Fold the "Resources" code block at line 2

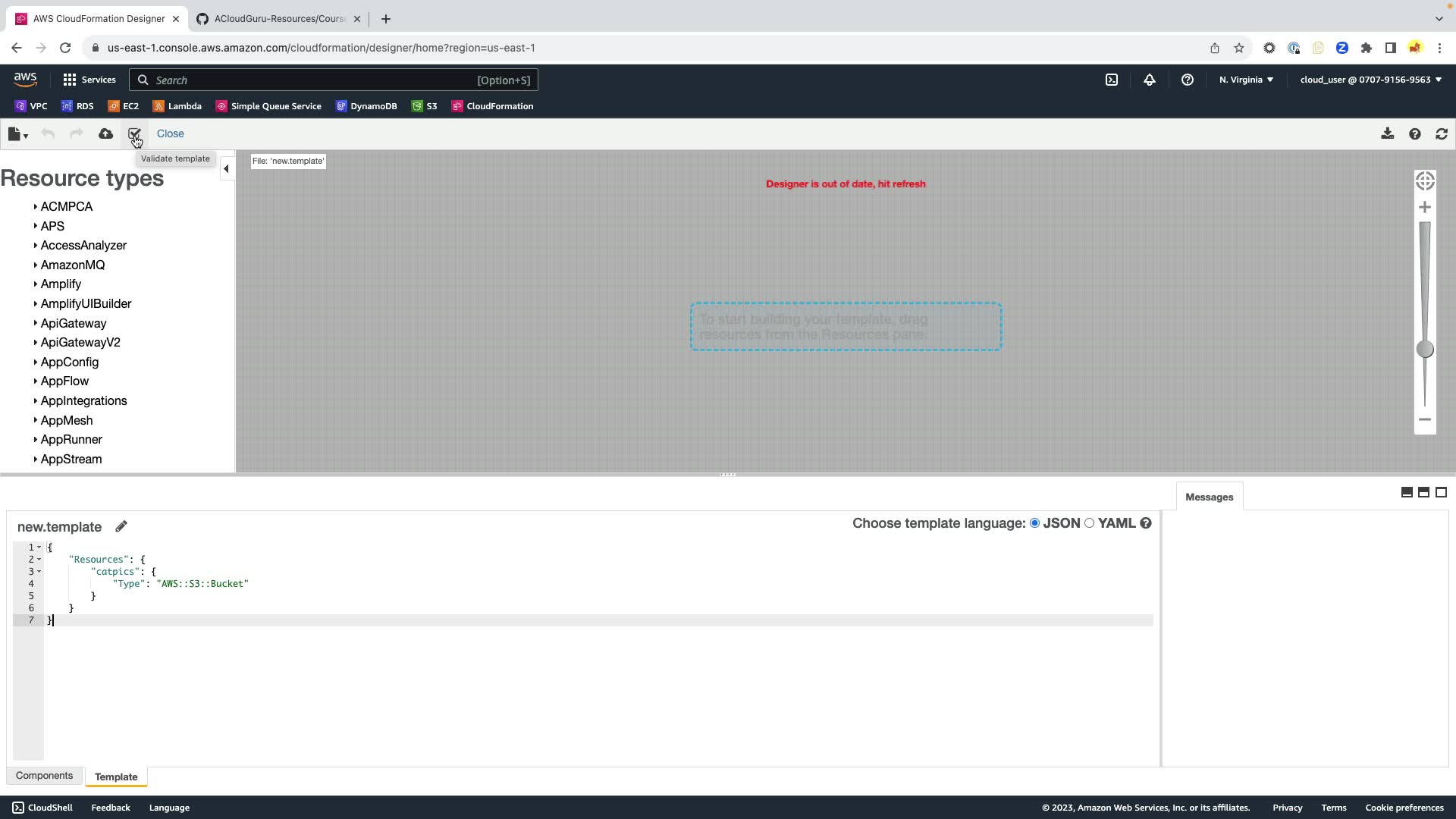(x=39, y=560)
